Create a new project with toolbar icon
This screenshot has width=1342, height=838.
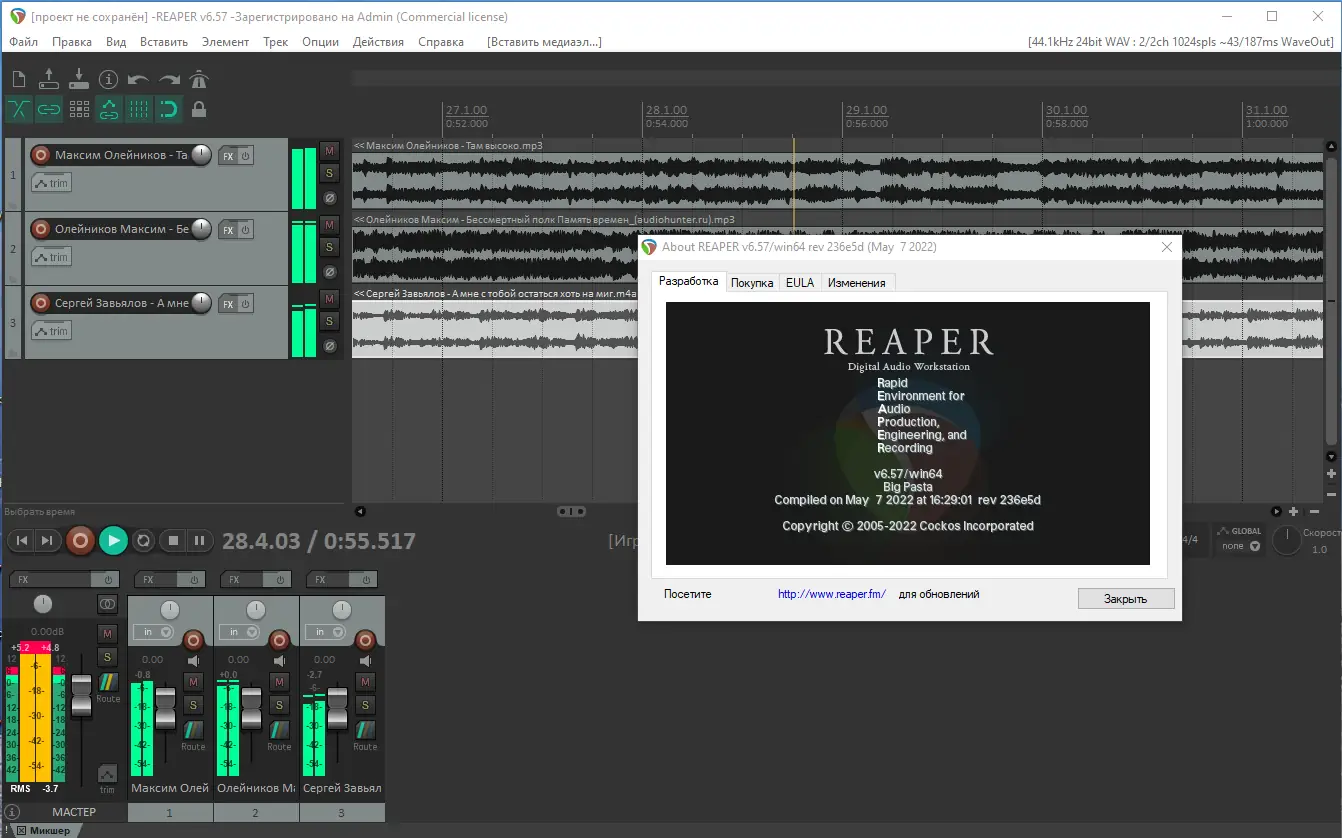[x=19, y=80]
